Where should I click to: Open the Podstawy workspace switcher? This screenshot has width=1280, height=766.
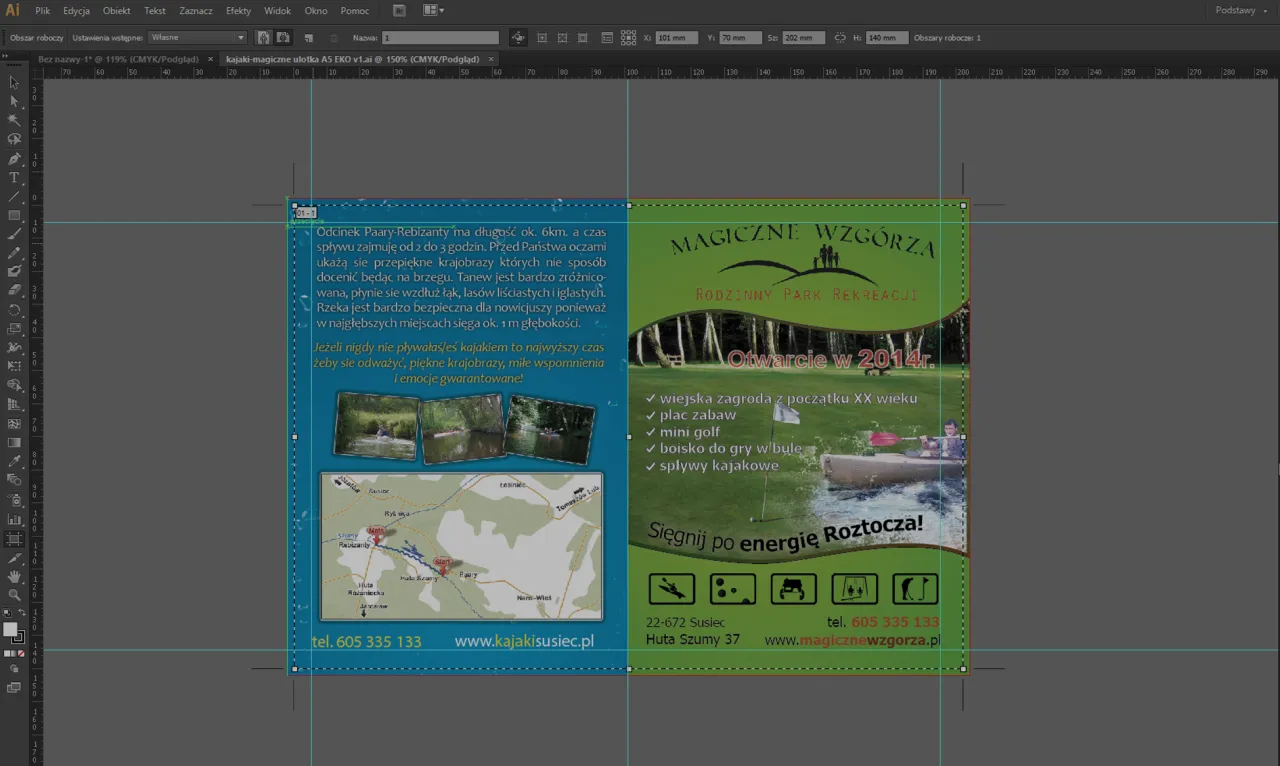tap(1237, 10)
